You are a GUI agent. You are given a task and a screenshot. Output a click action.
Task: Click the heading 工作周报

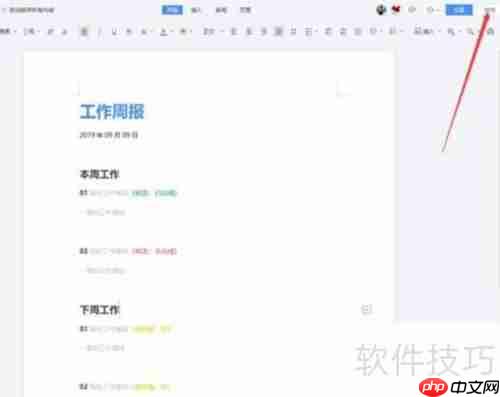tap(112, 112)
